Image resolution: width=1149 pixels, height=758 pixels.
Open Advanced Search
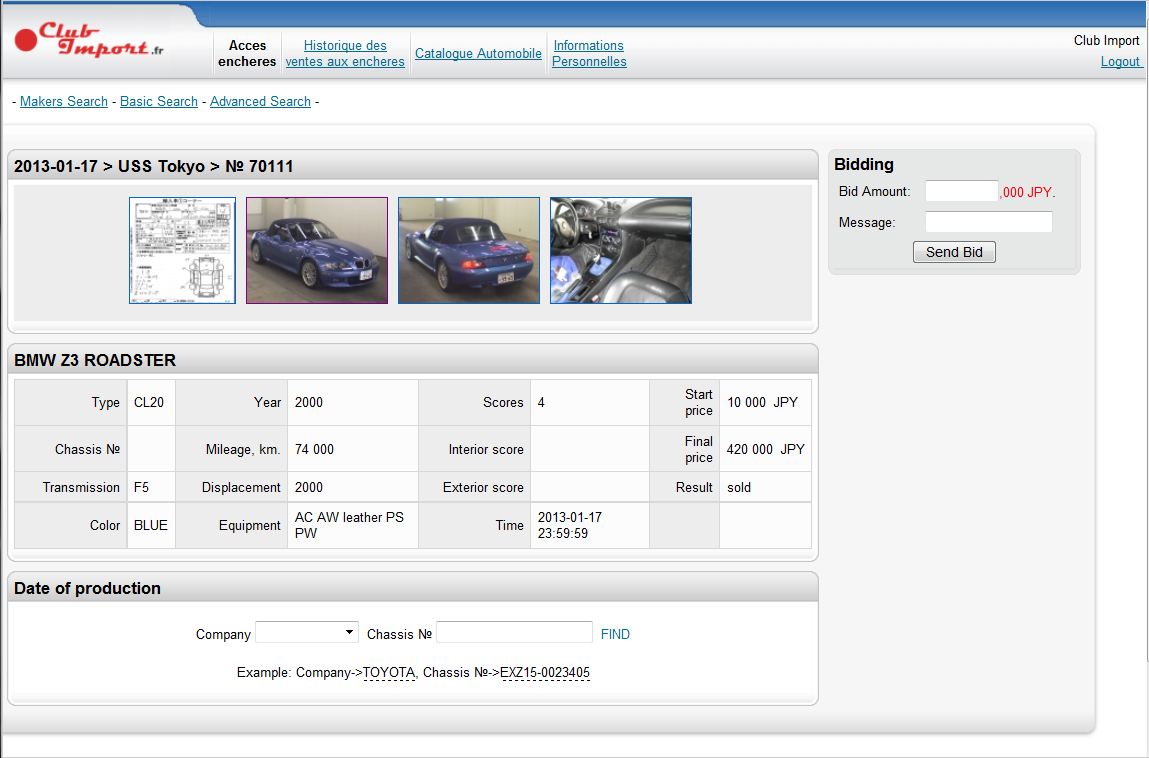pos(260,102)
